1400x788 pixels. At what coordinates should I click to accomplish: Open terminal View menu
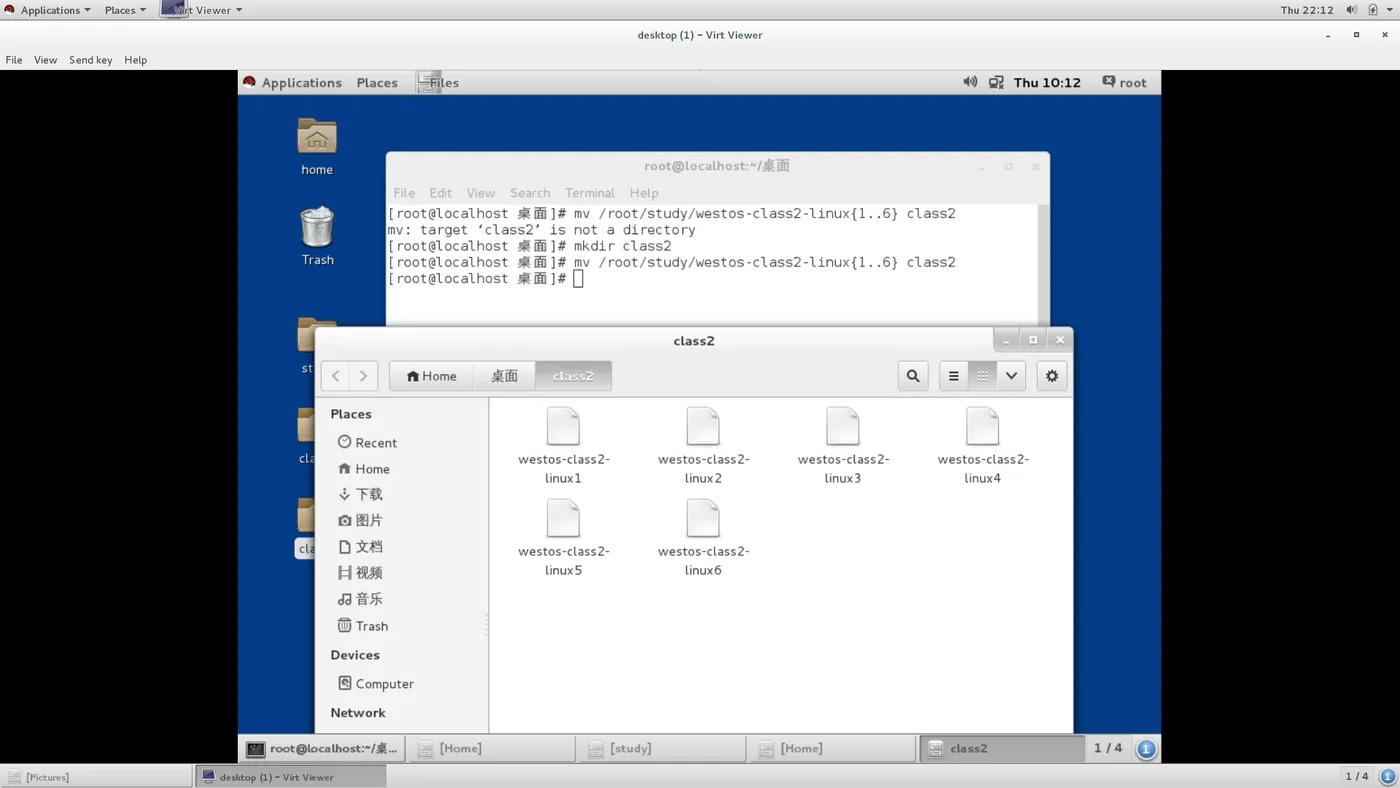[x=480, y=193]
